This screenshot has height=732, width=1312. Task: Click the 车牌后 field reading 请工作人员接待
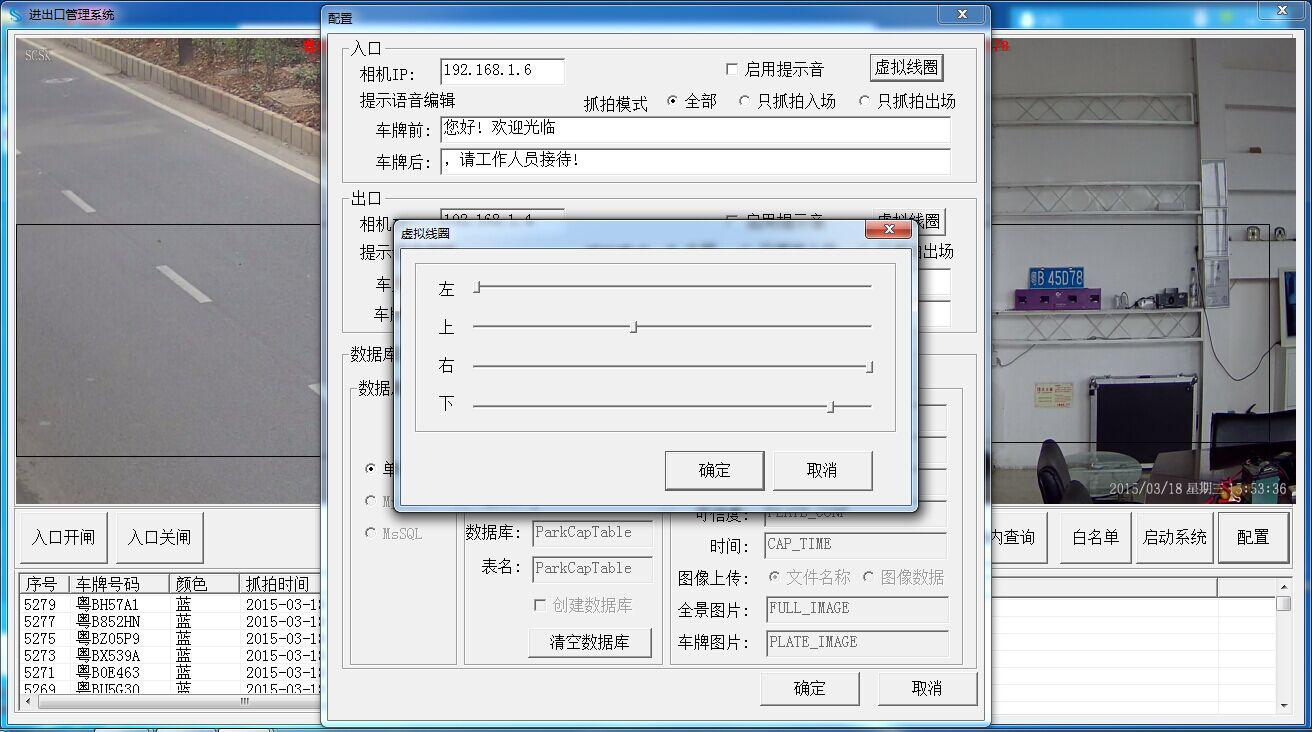click(x=695, y=161)
